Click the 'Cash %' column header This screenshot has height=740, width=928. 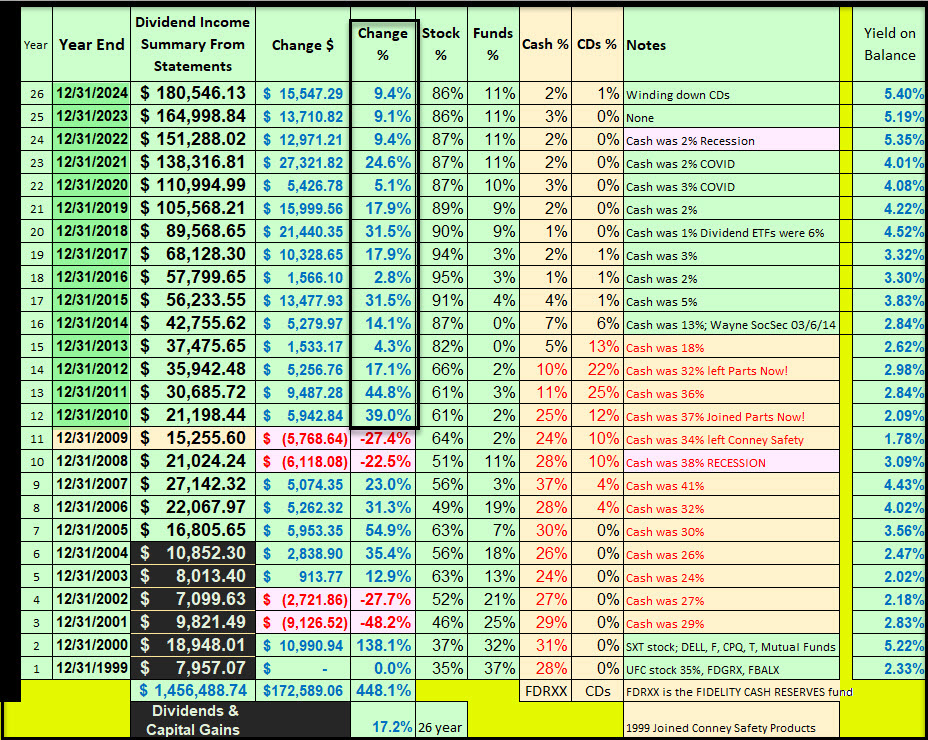545,45
